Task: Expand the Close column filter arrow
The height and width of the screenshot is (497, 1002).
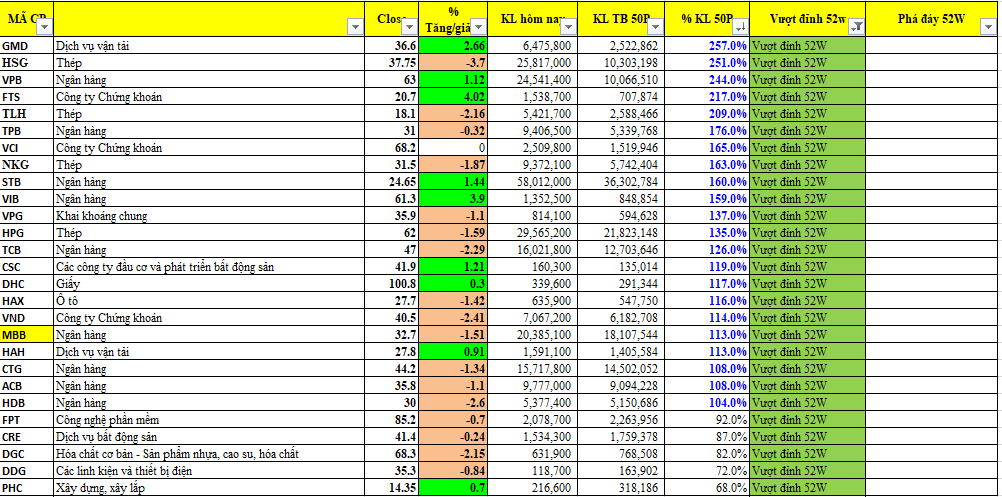Action: [409, 29]
